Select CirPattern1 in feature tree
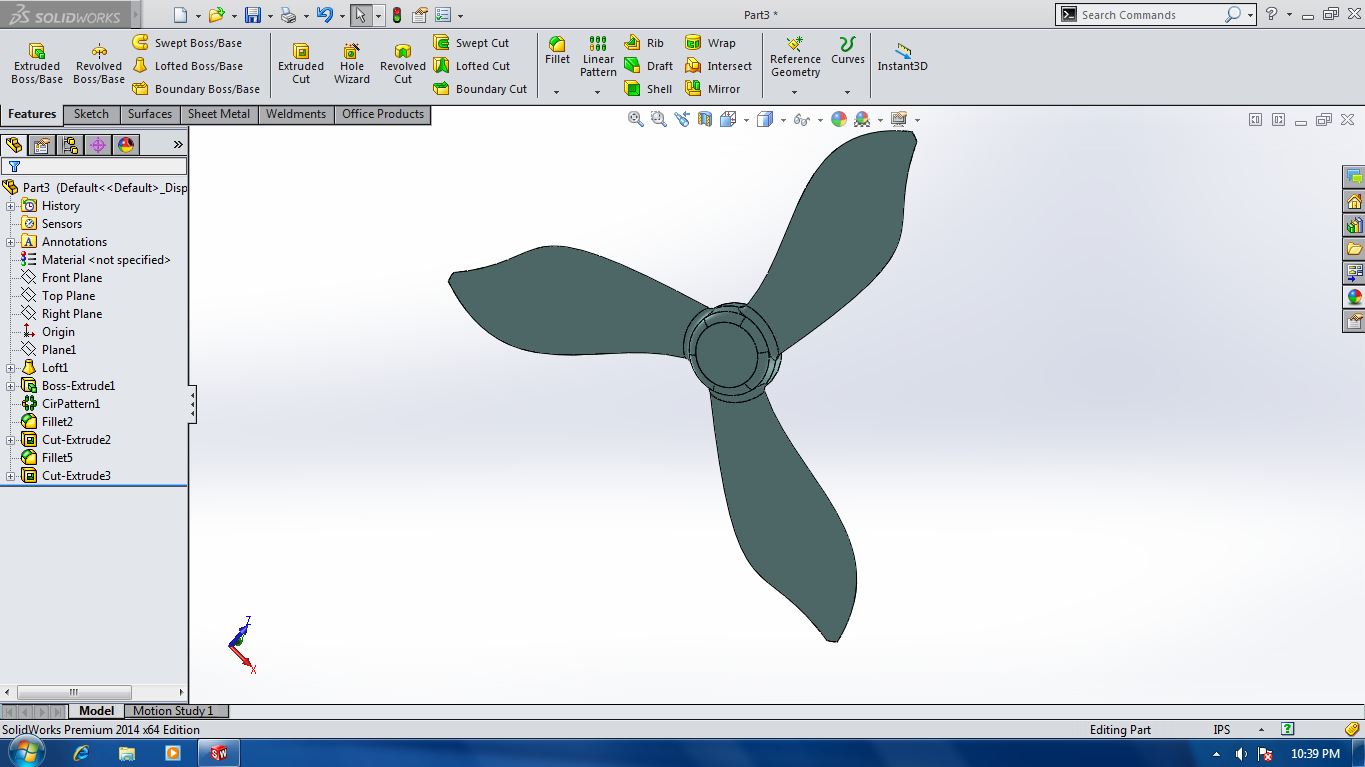Image resolution: width=1365 pixels, height=767 pixels. click(70, 404)
